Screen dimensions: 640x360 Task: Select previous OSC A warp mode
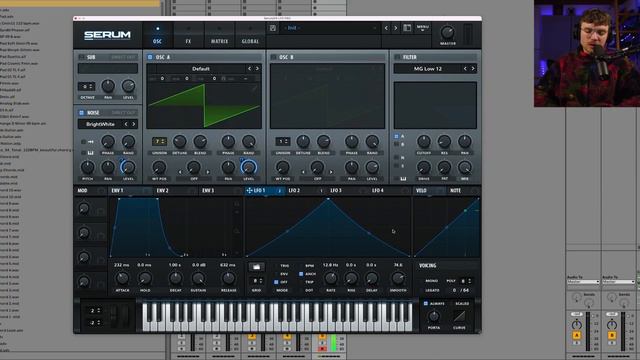point(180,172)
